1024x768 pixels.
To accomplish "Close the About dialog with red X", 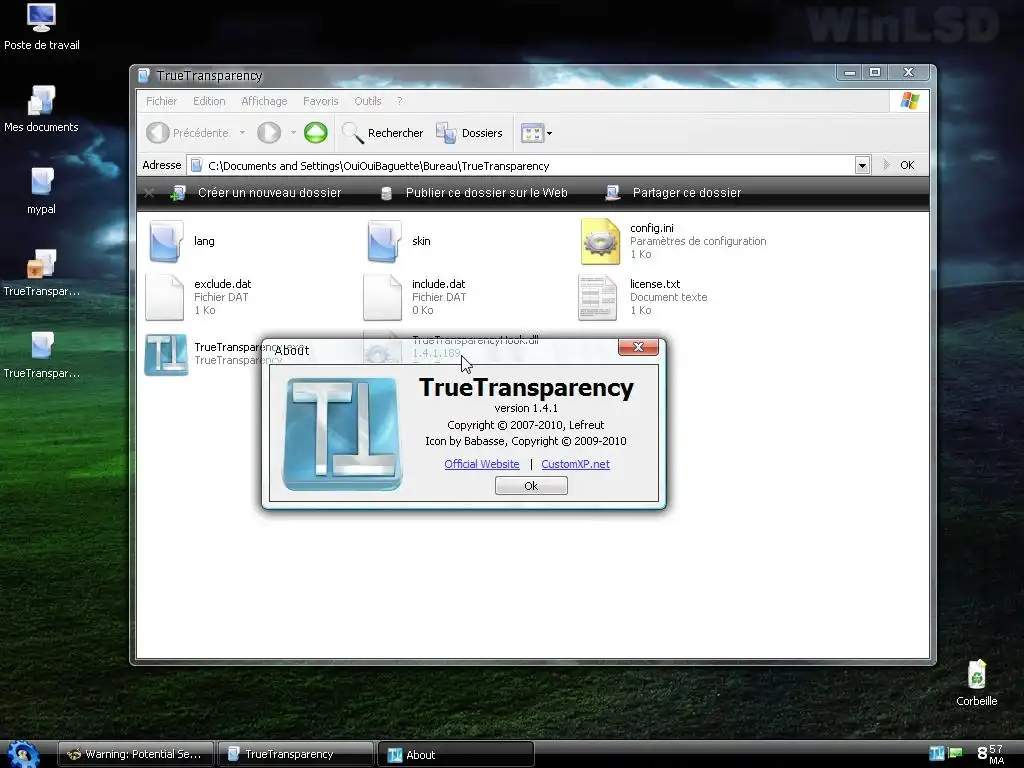I will pos(638,347).
